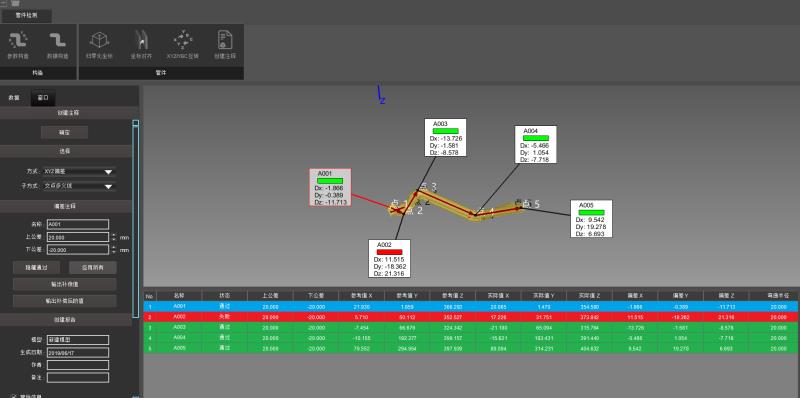The height and width of the screenshot is (398, 800).
Task: Click the apply-all button beside hide-passed
Action: (92, 267)
